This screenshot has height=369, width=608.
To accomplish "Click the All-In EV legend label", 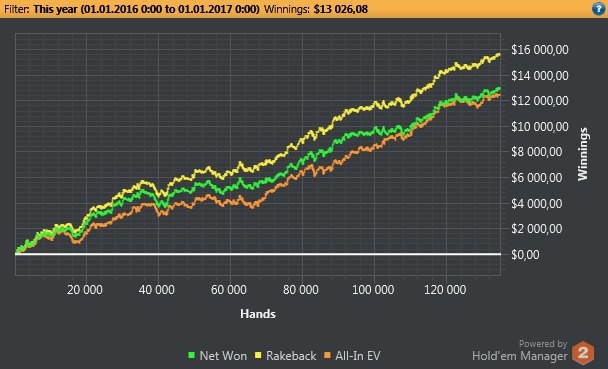I will click(x=358, y=355).
